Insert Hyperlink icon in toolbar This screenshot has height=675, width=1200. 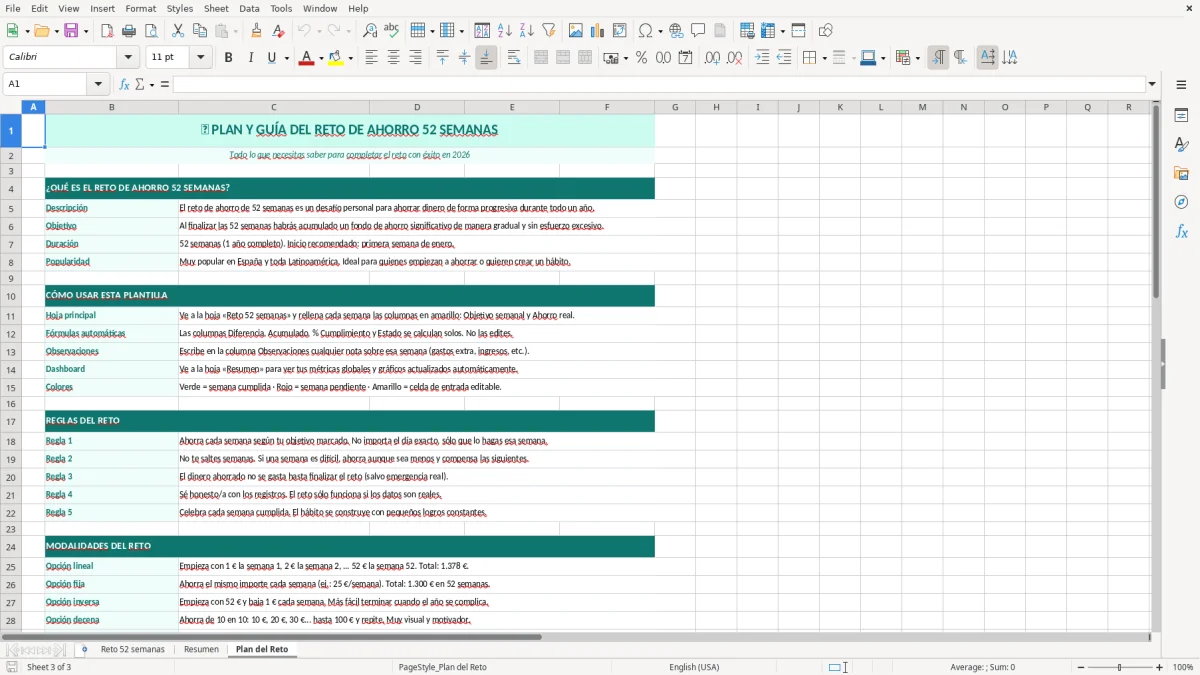click(x=676, y=31)
